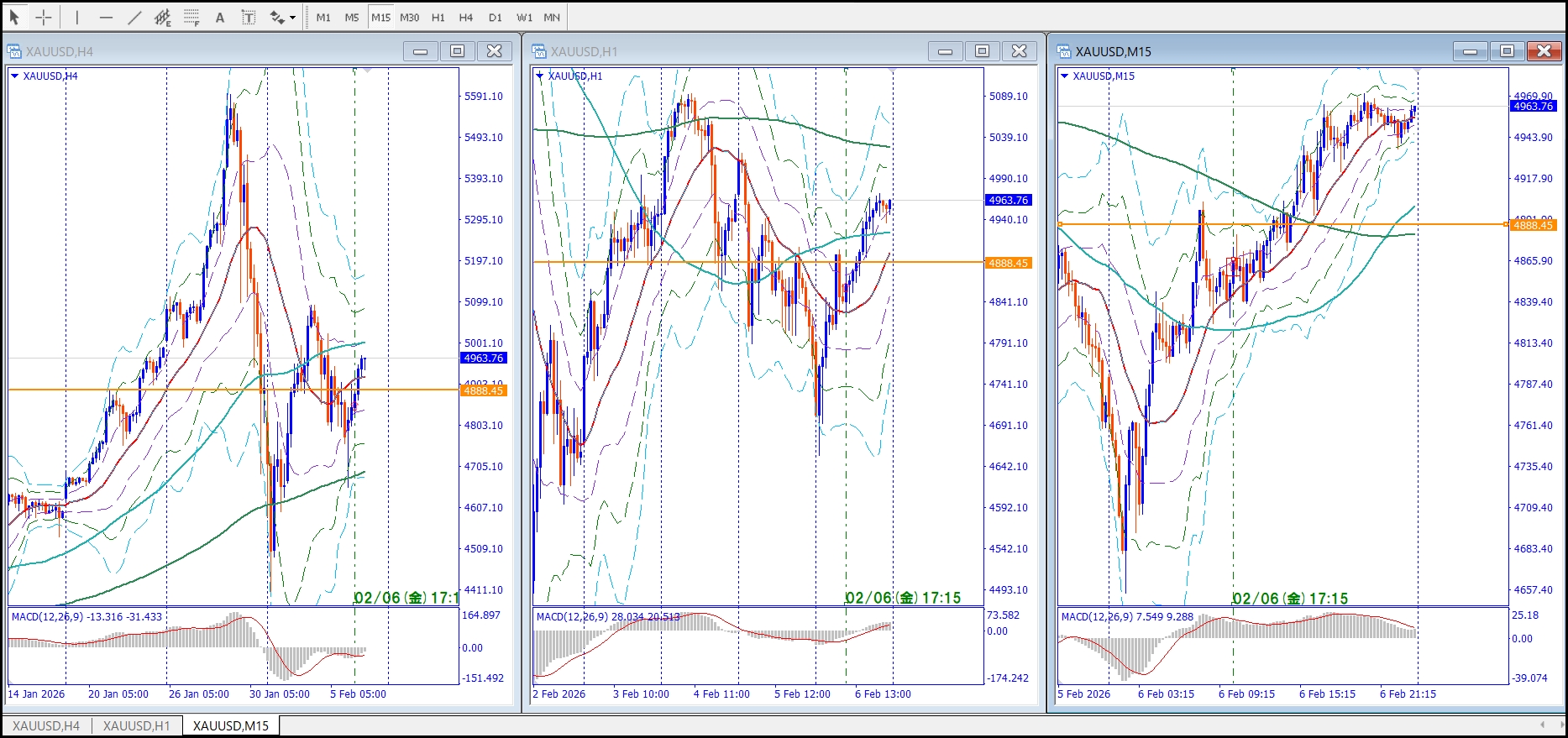Screen dimensions: 1568x738
Task: Pick the vertical line drawing tool
Action: tap(76, 17)
